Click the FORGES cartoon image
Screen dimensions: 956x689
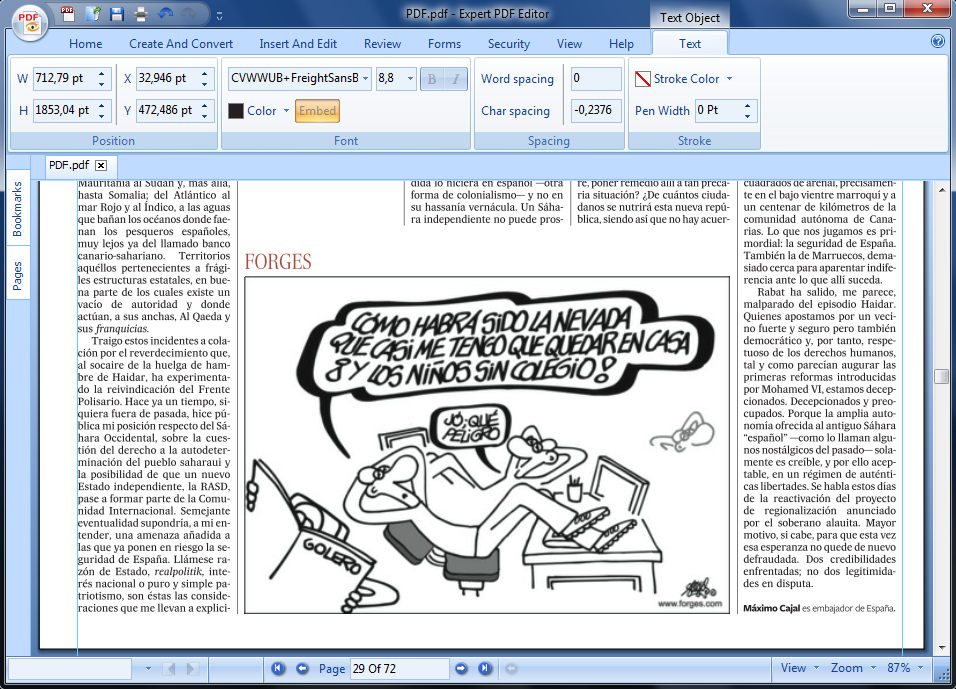487,445
